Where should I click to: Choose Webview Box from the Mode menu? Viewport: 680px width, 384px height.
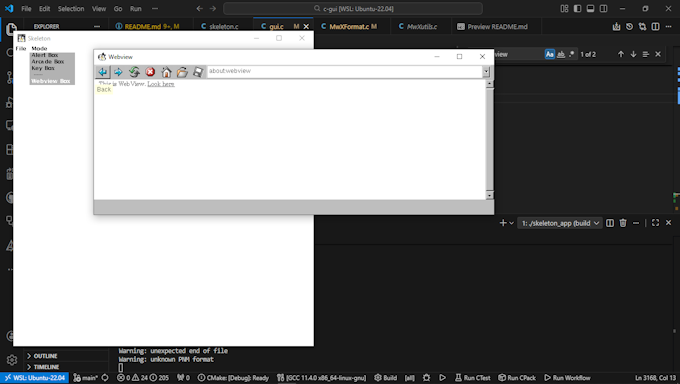point(51,81)
